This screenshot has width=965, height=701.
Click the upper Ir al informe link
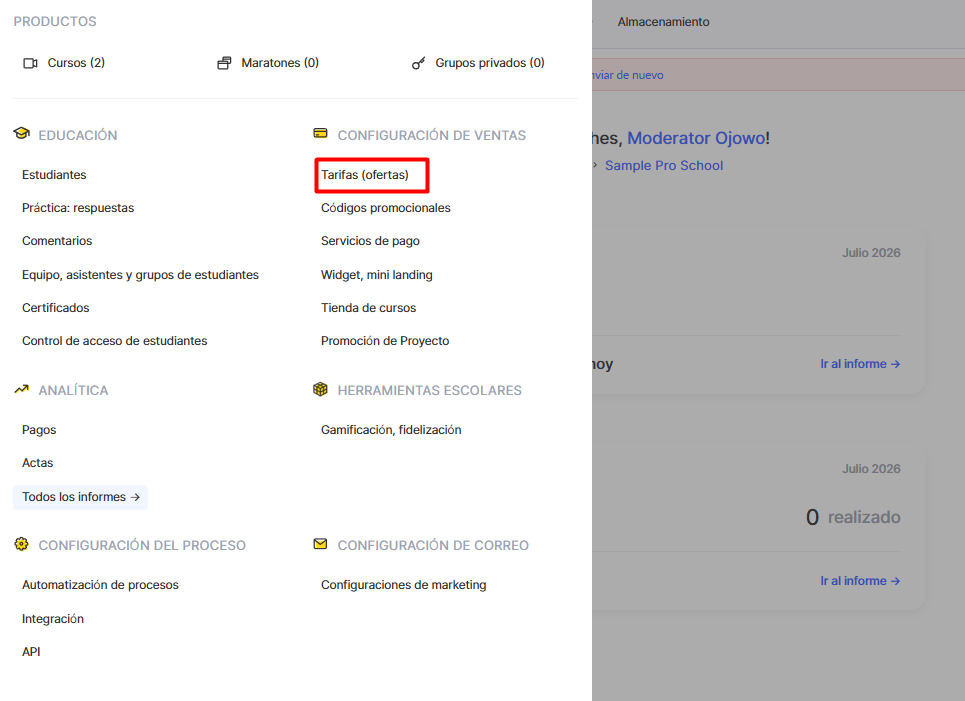pyautogui.click(x=860, y=364)
